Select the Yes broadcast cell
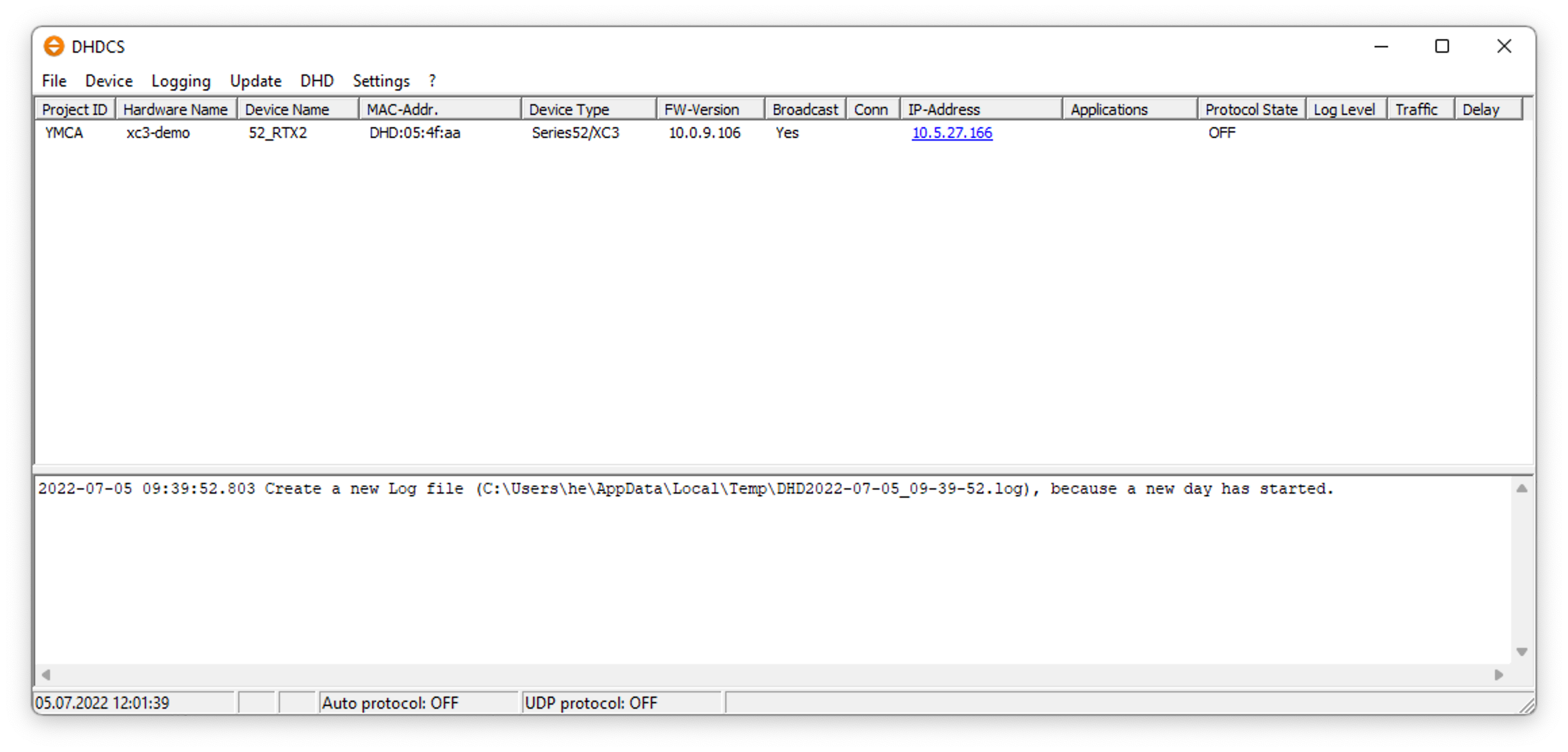1568x752 pixels. [787, 133]
